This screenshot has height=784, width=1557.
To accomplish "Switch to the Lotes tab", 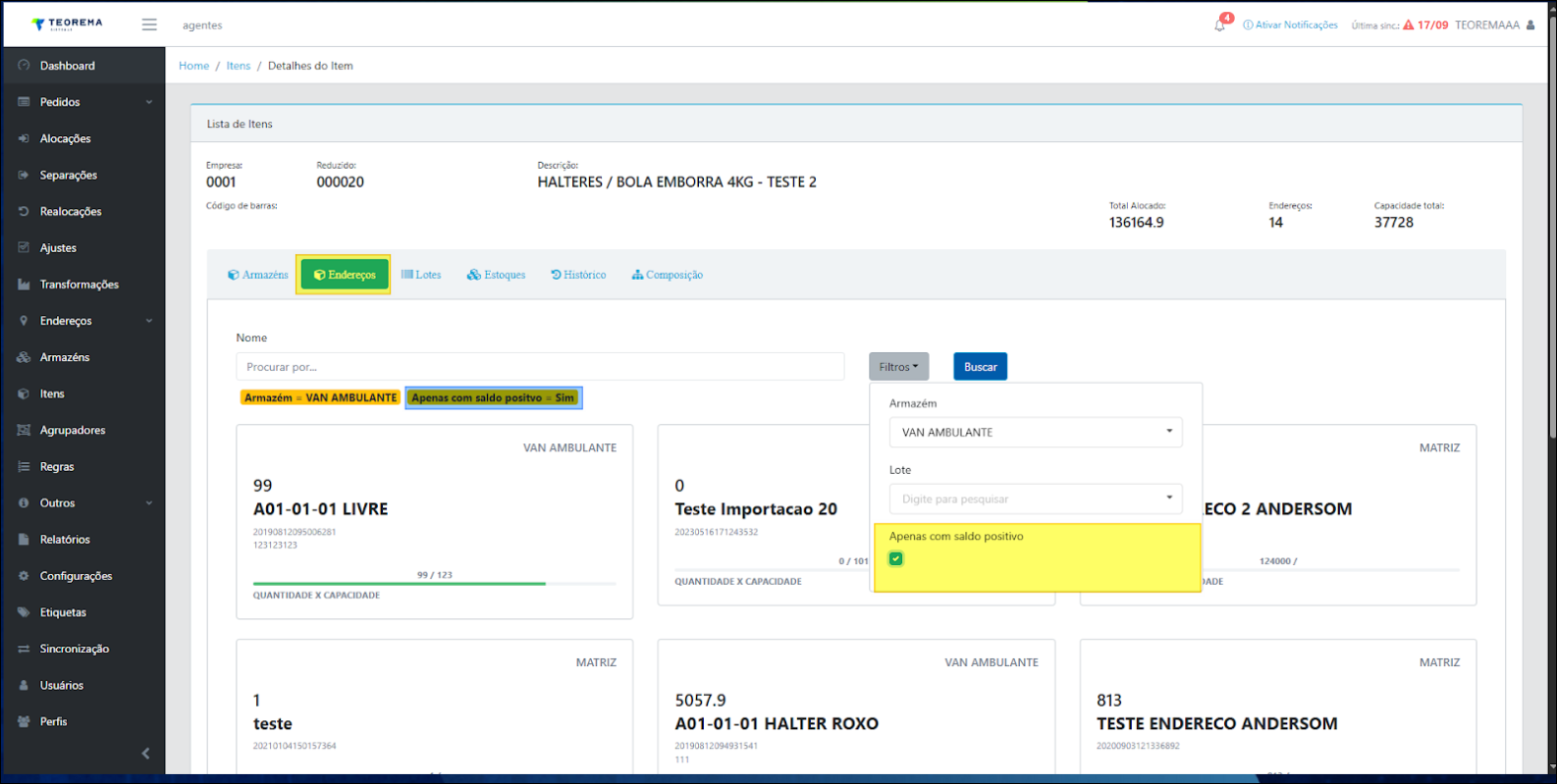I will click(421, 275).
